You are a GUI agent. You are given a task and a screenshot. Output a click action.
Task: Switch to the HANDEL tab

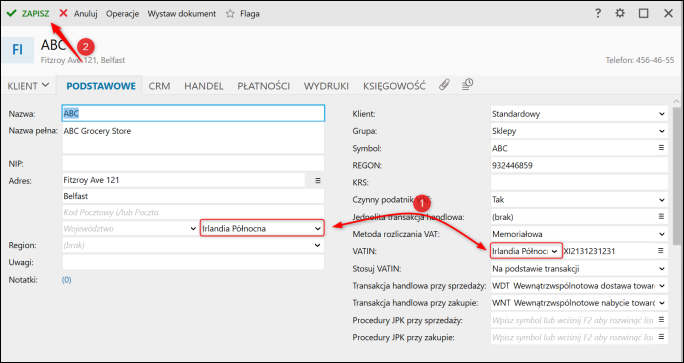pyautogui.click(x=204, y=86)
